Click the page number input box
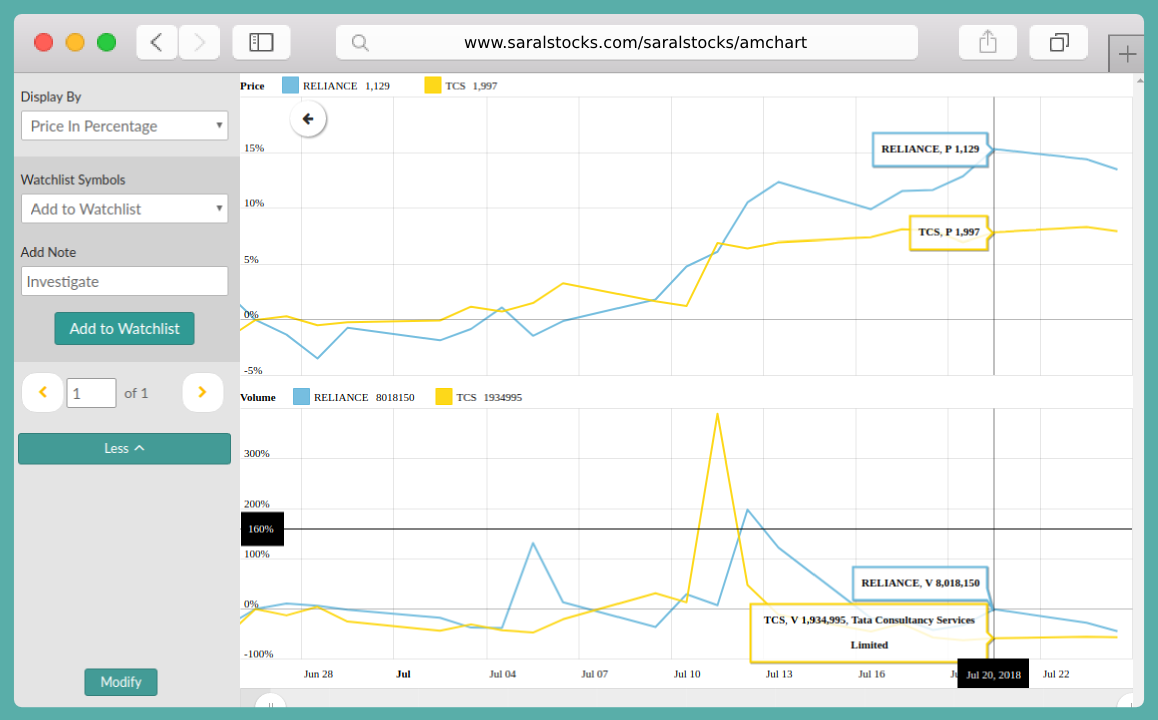The height and width of the screenshot is (720, 1158). tap(91, 393)
